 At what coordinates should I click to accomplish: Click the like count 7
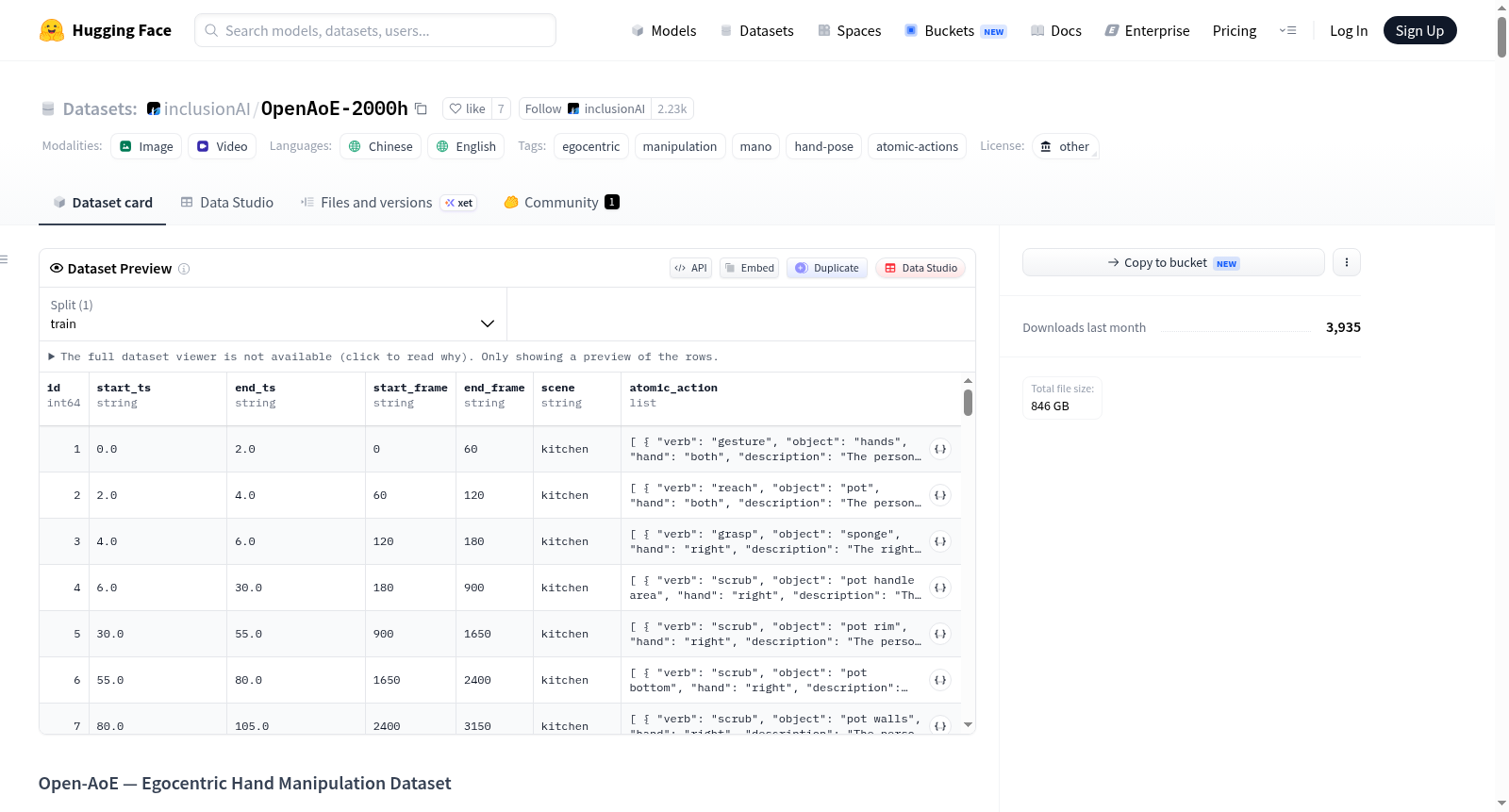tap(501, 108)
